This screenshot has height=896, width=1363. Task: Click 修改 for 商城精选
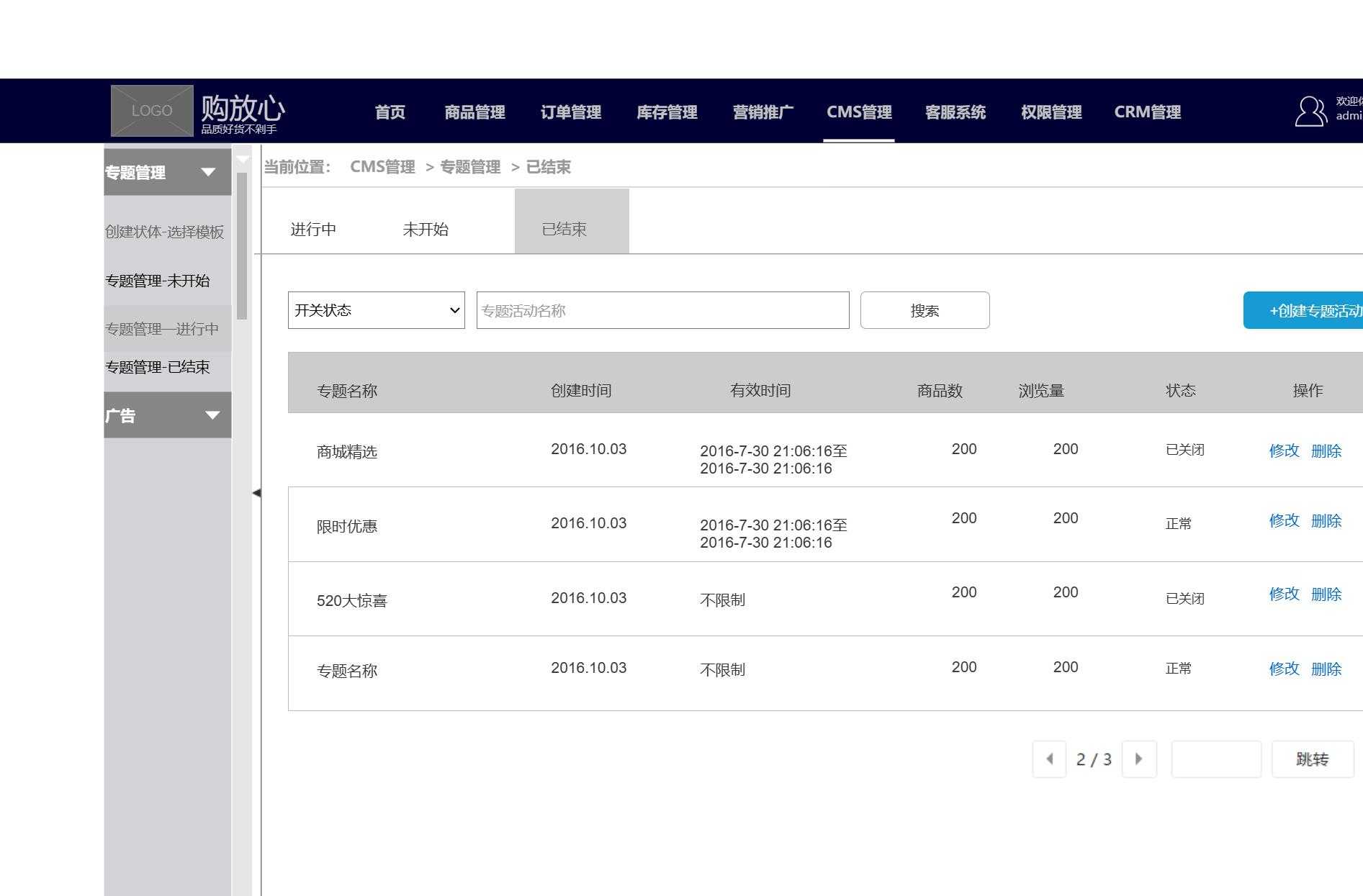1284,451
